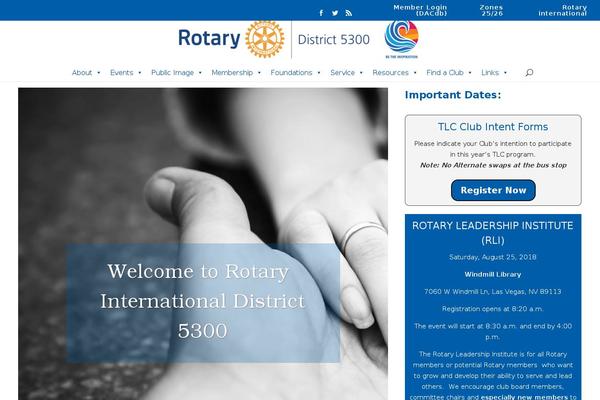Image resolution: width=600 pixels, height=400 pixels.
Task: Expand the Events menu
Action: click(126, 72)
